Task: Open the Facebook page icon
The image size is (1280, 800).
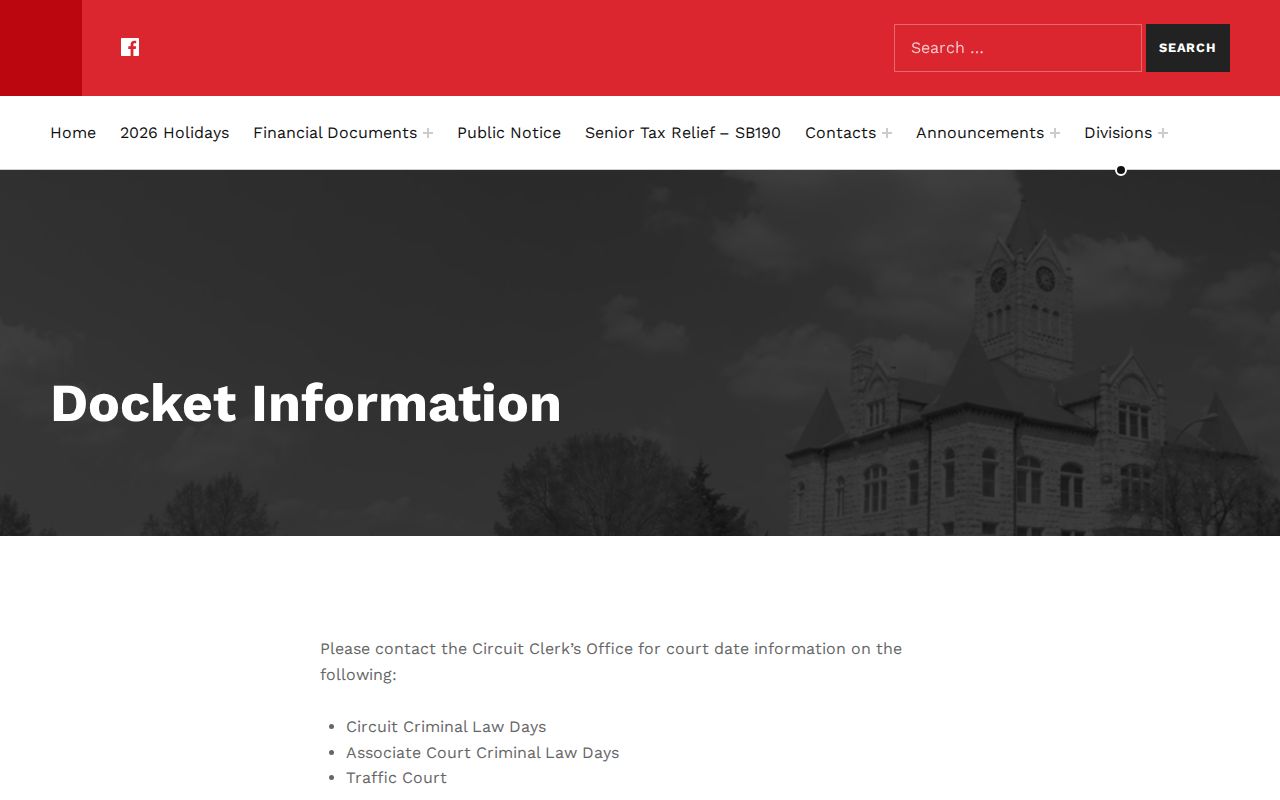Action: pos(130,47)
